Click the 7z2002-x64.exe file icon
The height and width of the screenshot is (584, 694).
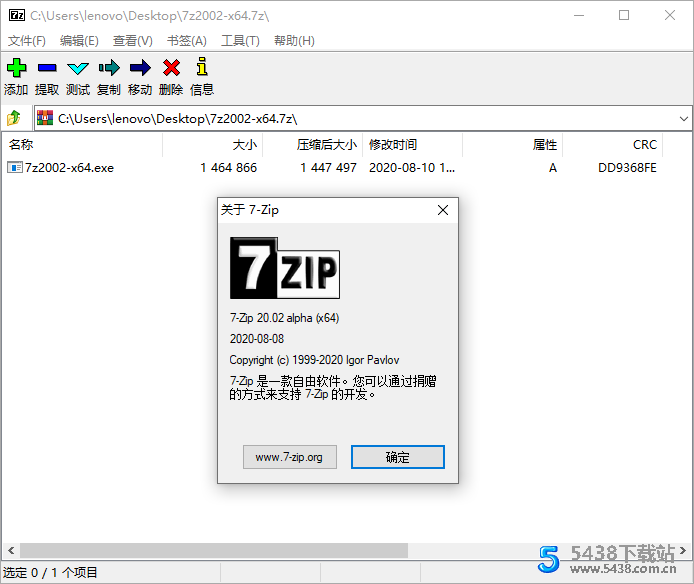(x=15, y=167)
